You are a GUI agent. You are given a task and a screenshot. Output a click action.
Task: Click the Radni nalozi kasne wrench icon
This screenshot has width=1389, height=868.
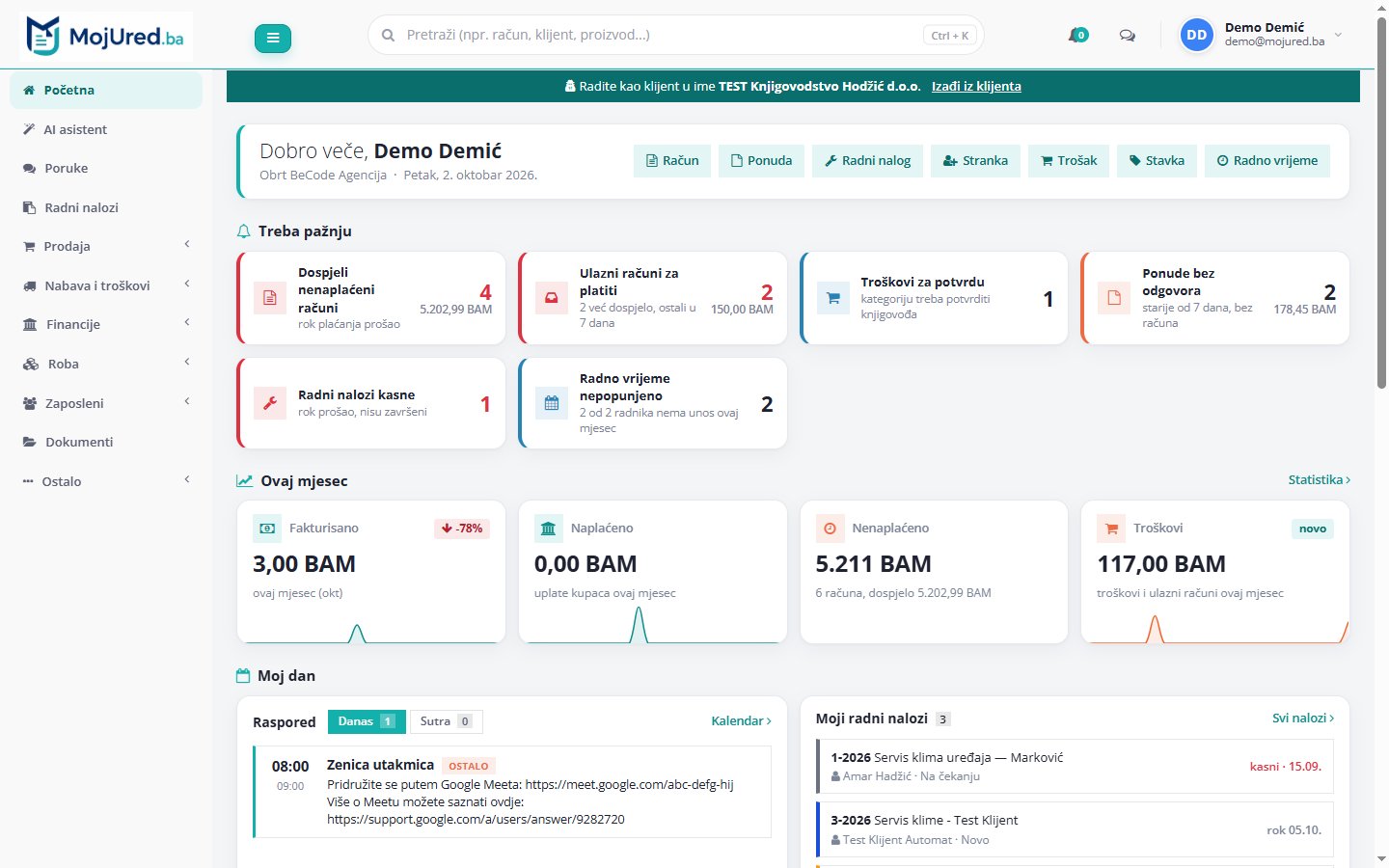tap(270, 403)
